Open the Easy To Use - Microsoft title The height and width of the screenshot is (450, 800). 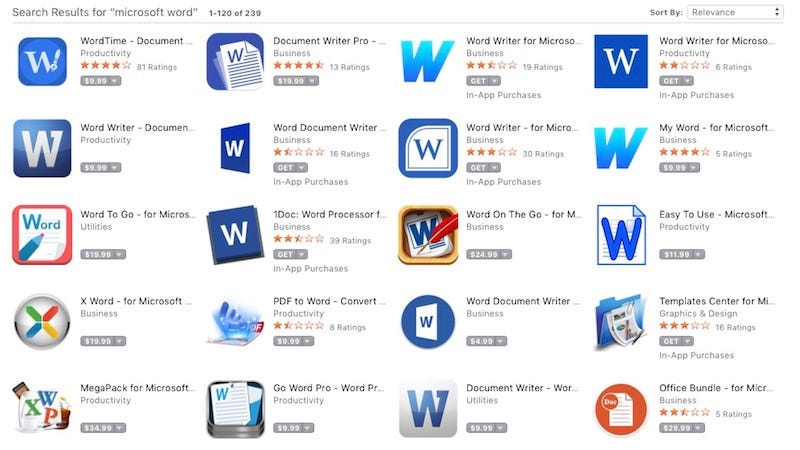coord(716,215)
